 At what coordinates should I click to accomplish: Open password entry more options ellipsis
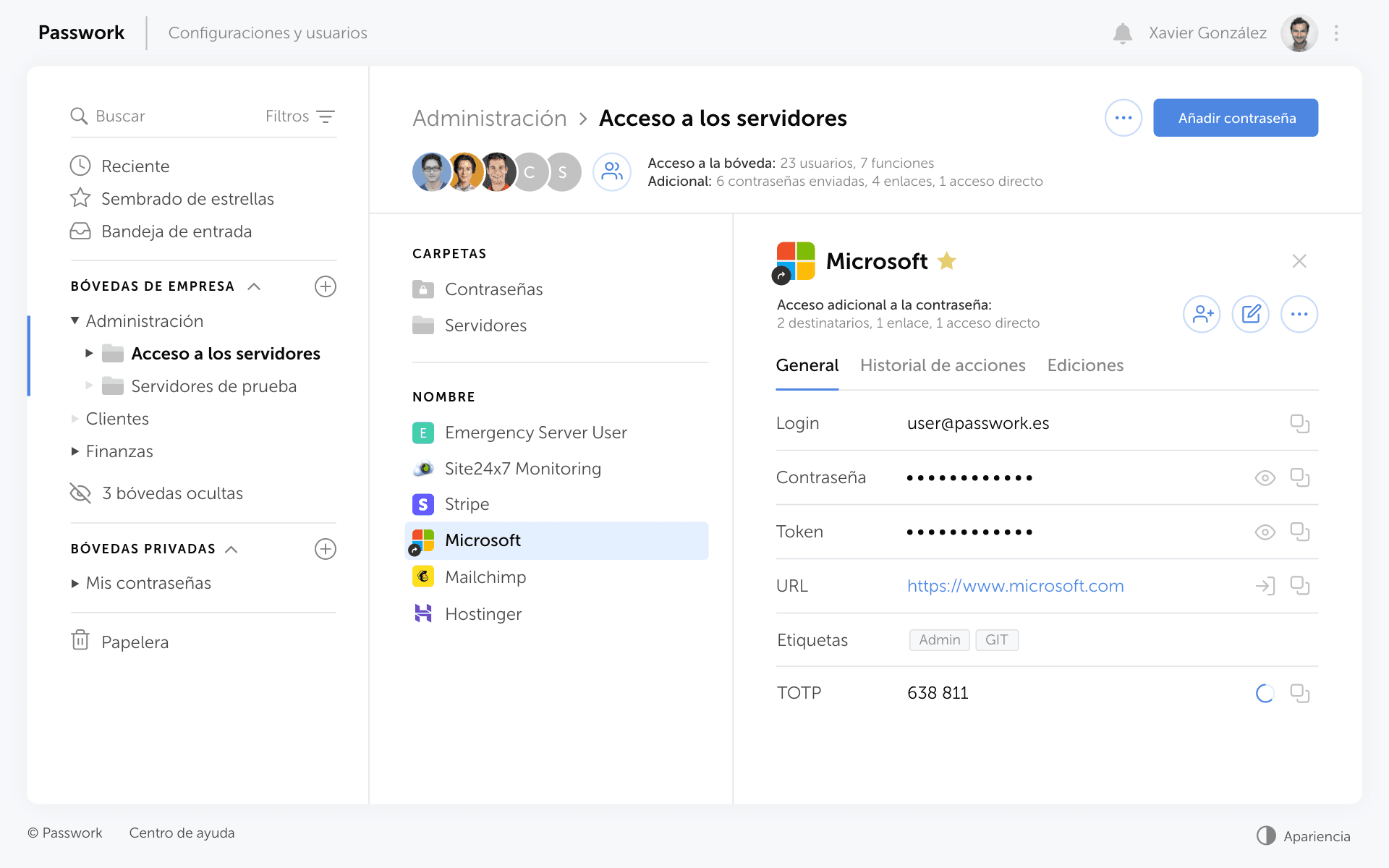coord(1299,314)
